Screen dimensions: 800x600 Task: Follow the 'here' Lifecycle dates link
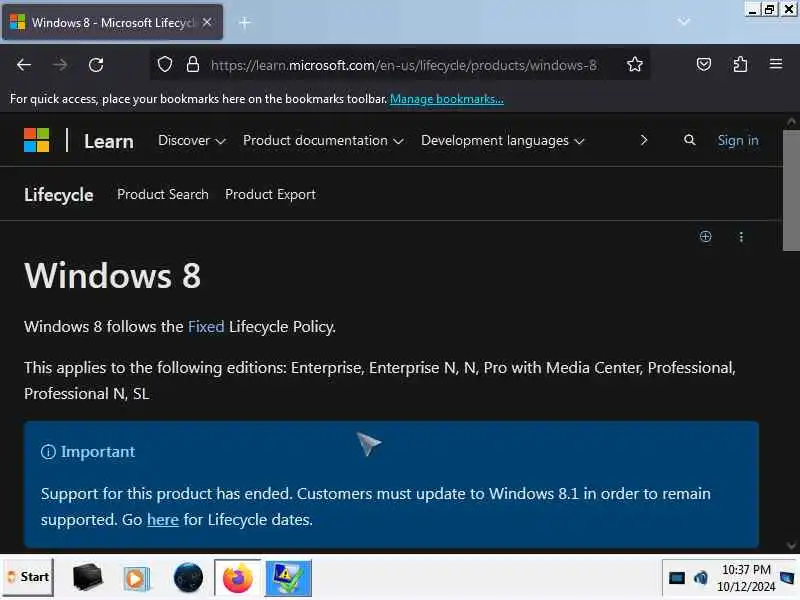pos(163,520)
